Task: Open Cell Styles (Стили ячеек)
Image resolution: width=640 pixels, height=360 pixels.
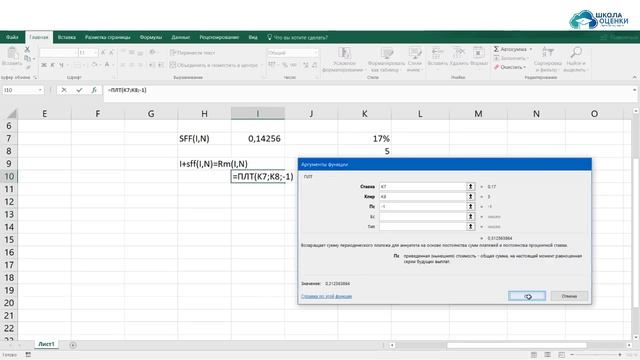Action: pyautogui.click(x=415, y=60)
